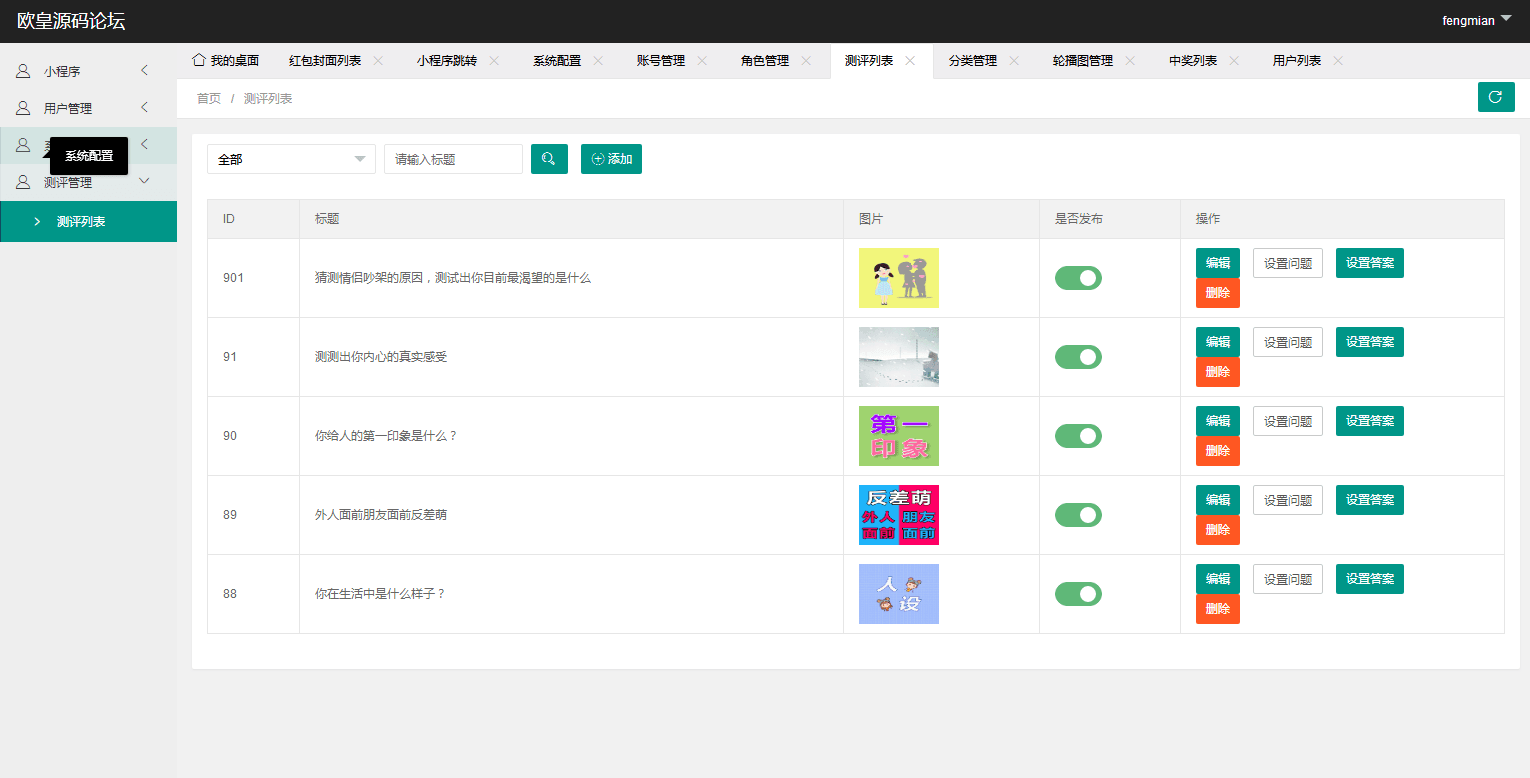Screen dimensions: 1530x778
Task: Close the 用户列表 tab
Action: point(1338,61)
